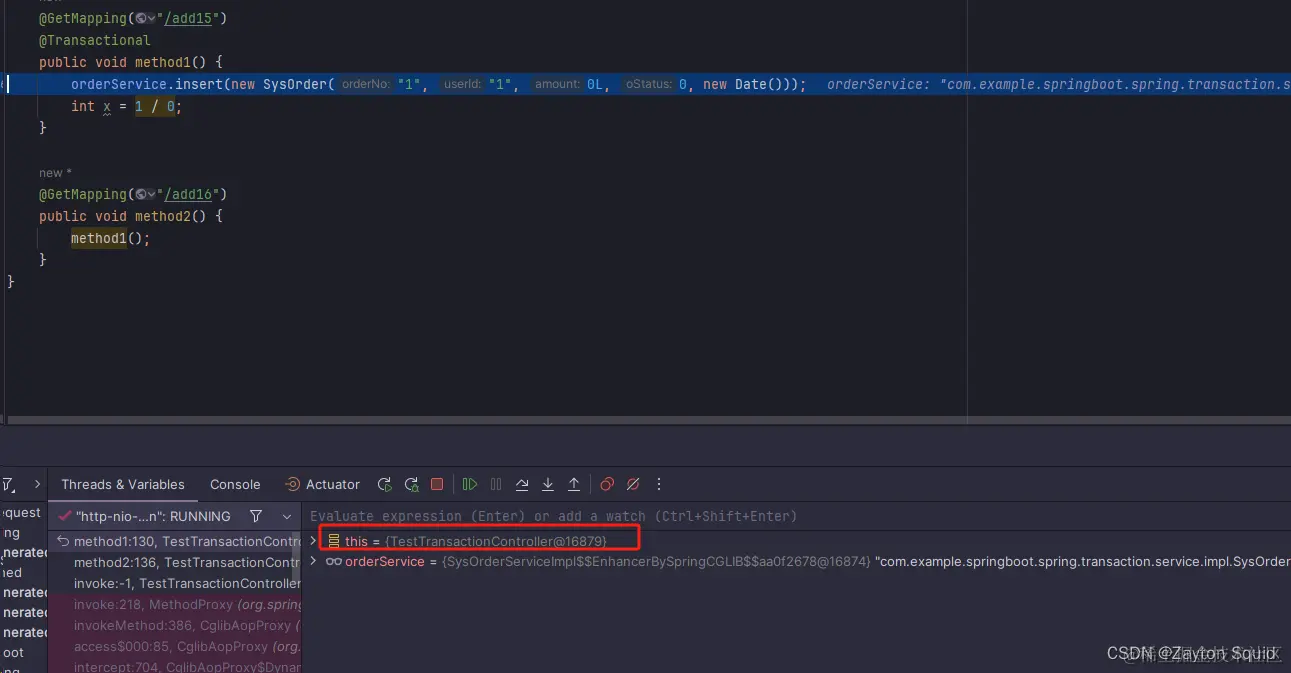Viewport: 1291px width, 673px height.
Task: Click the method1() call inside method2
Action: click(110, 238)
